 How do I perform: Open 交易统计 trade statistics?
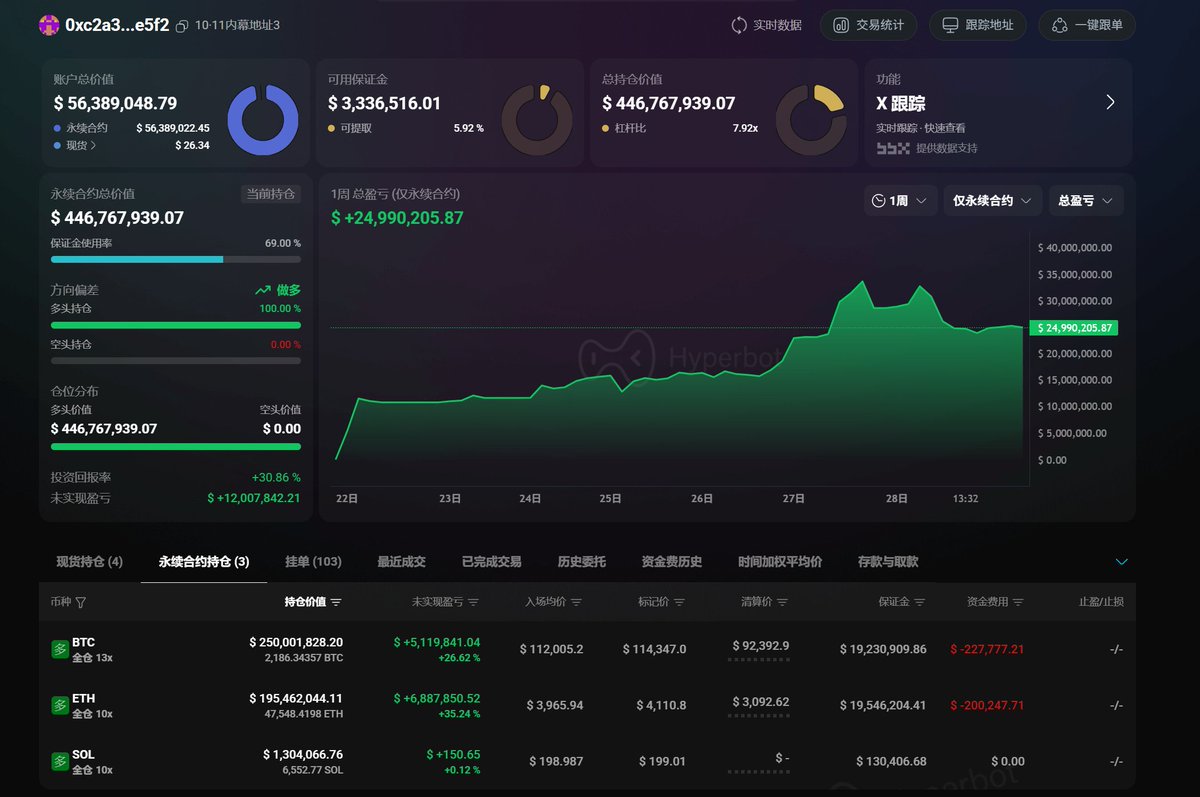click(x=869, y=25)
